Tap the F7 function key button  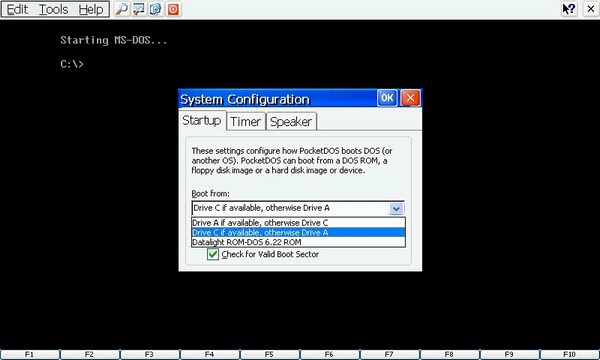point(390,354)
